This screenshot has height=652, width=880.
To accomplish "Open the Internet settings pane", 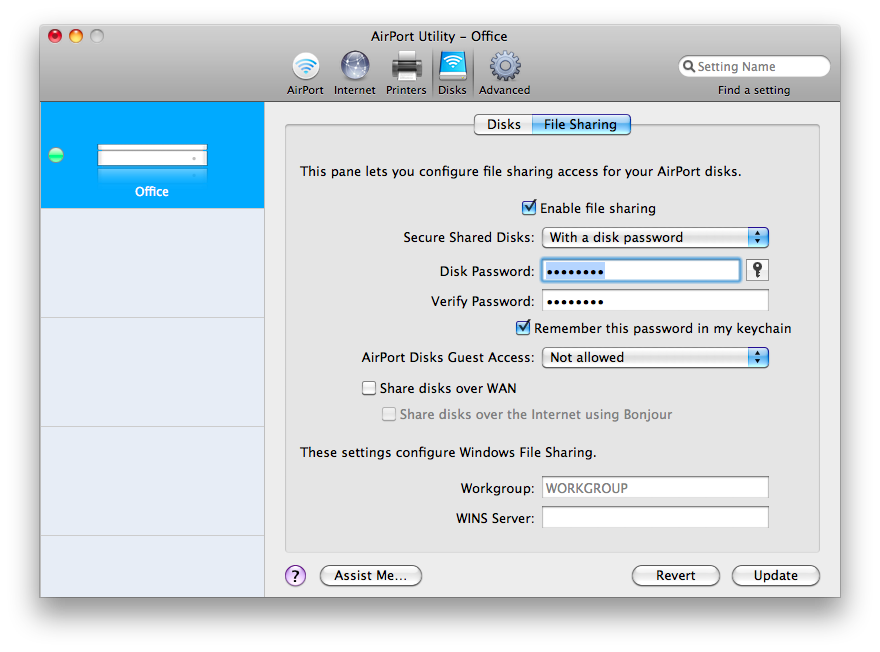I will tap(355, 74).
